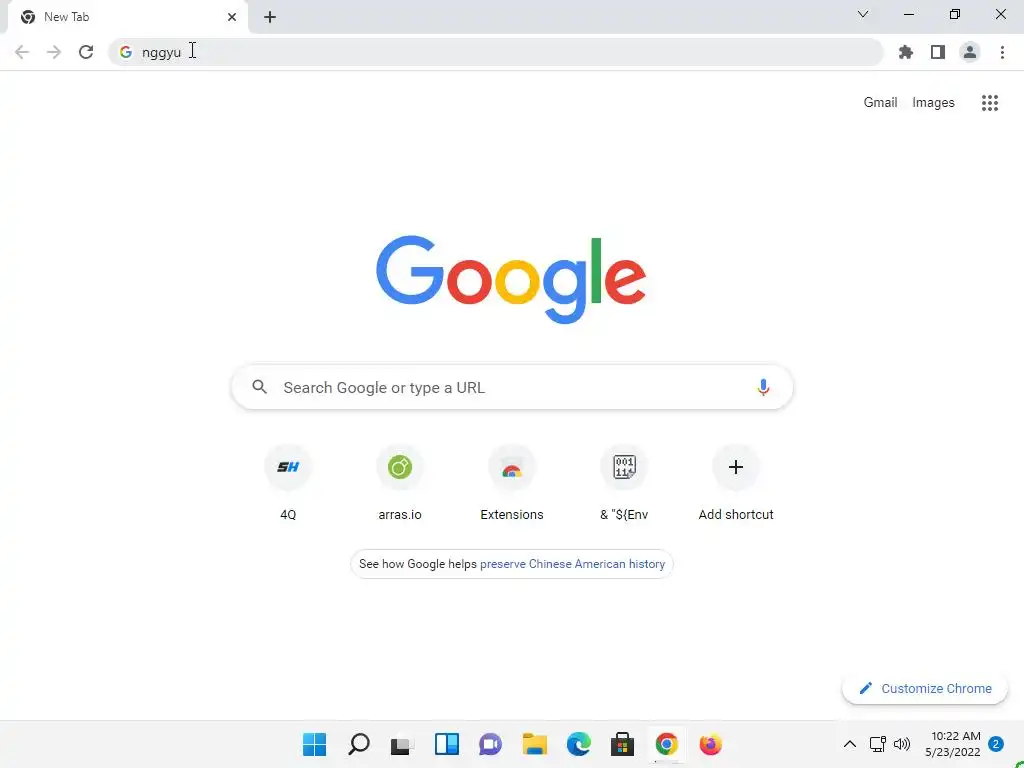1024x768 pixels.
Task: Open the Windows Start menu
Action: pos(314,744)
